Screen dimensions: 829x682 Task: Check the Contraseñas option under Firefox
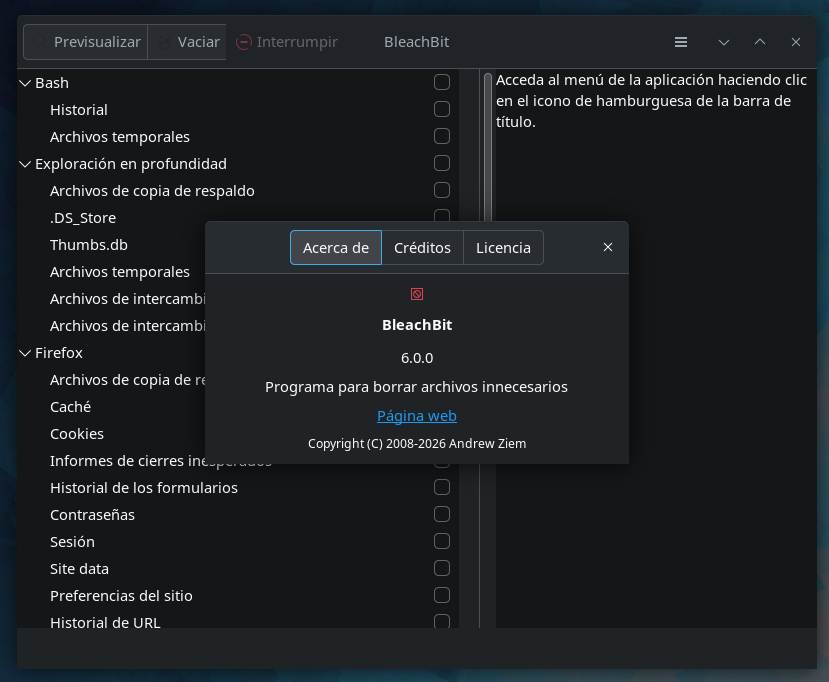click(x=442, y=514)
